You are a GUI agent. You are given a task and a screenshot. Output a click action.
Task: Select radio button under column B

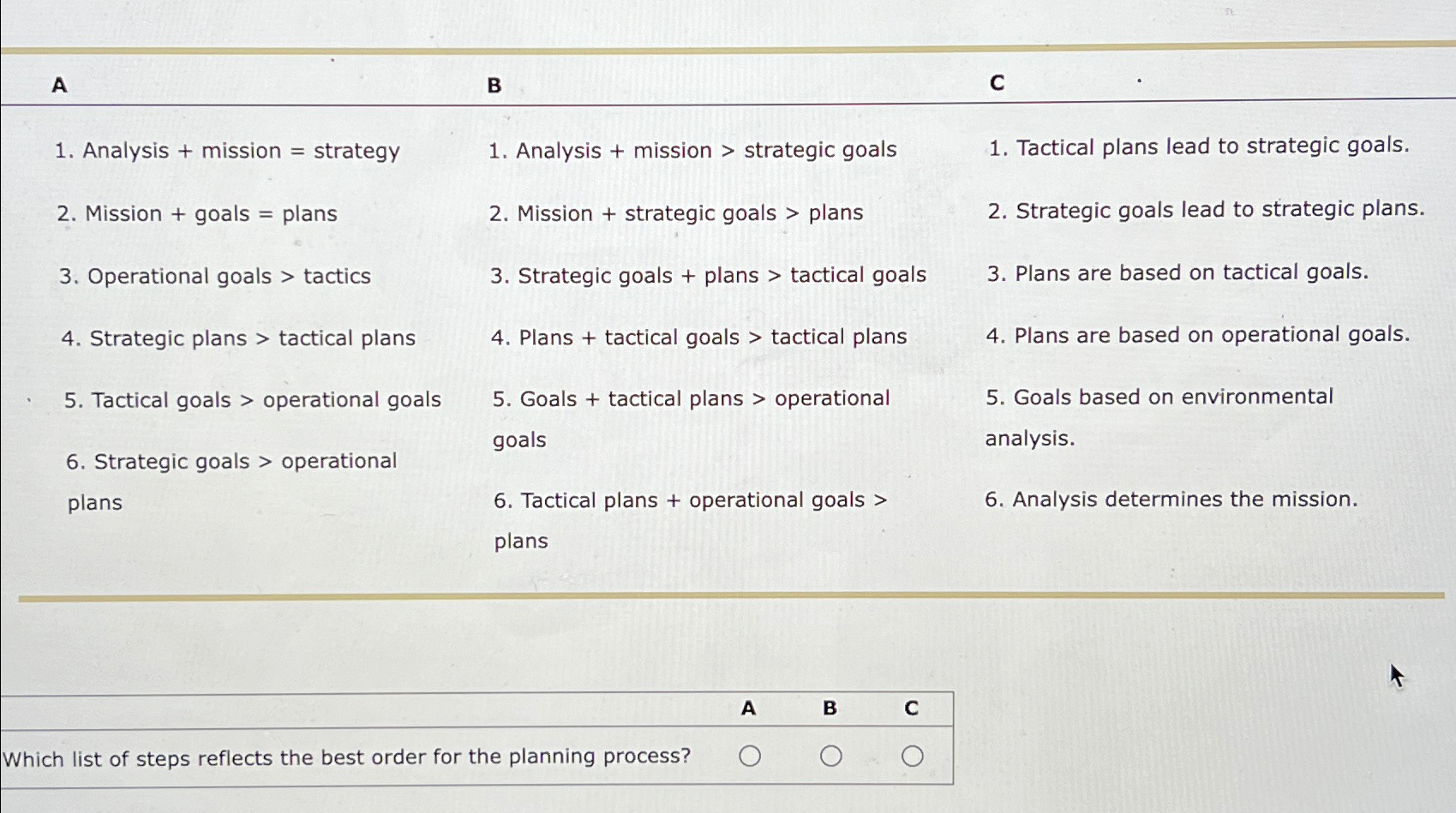point(829,756)
